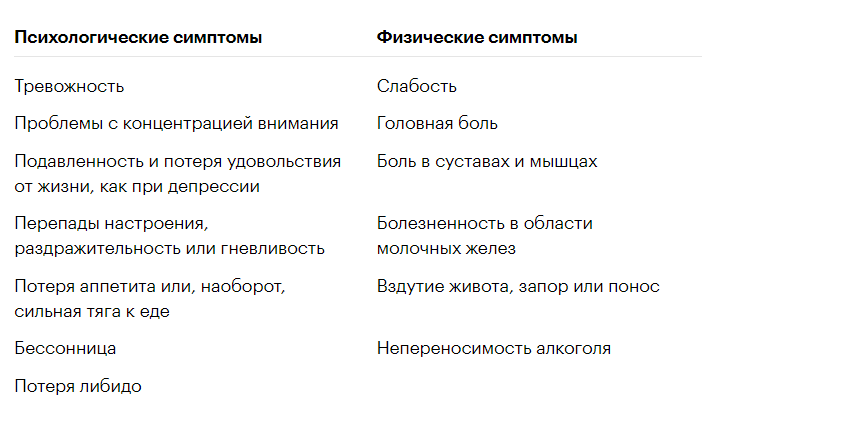Click the Физические симптомы column header

(x=477, y=38)
